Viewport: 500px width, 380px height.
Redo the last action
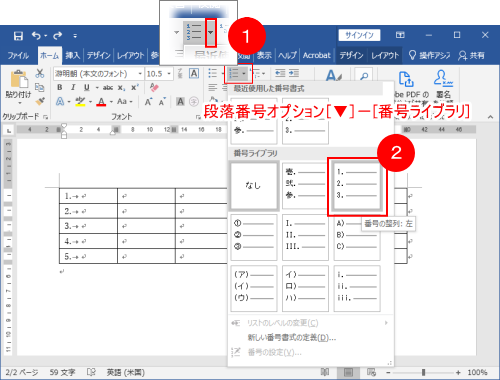click(x=58, y=35)
